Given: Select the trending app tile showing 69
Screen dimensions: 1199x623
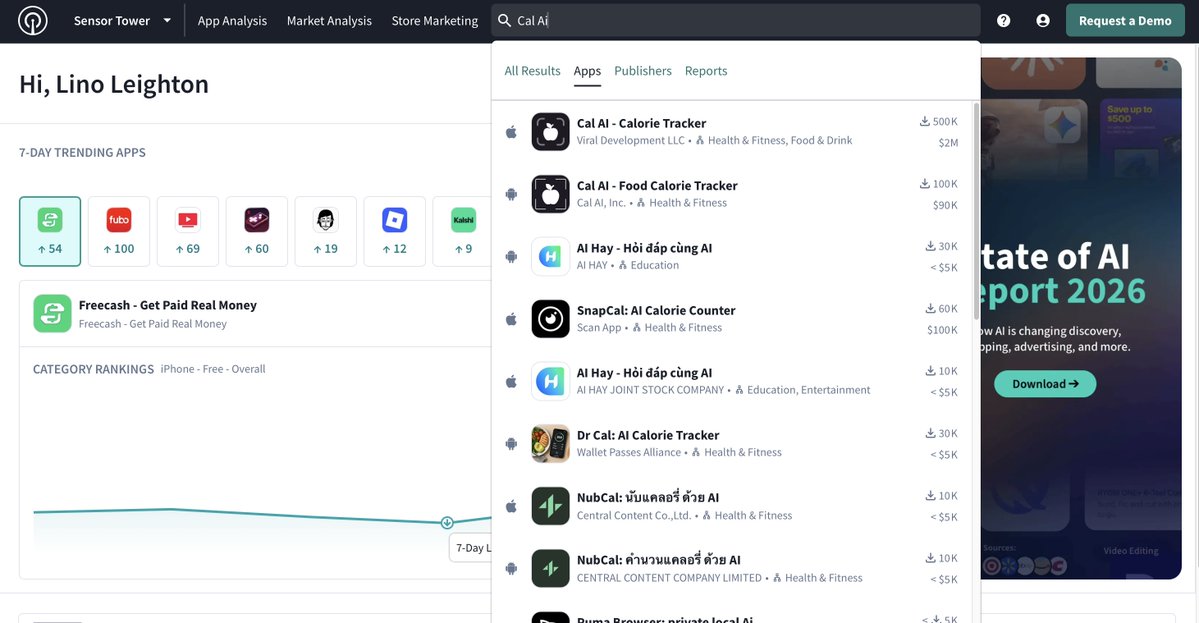Looking at the screenshot, I should coord(187,231).
